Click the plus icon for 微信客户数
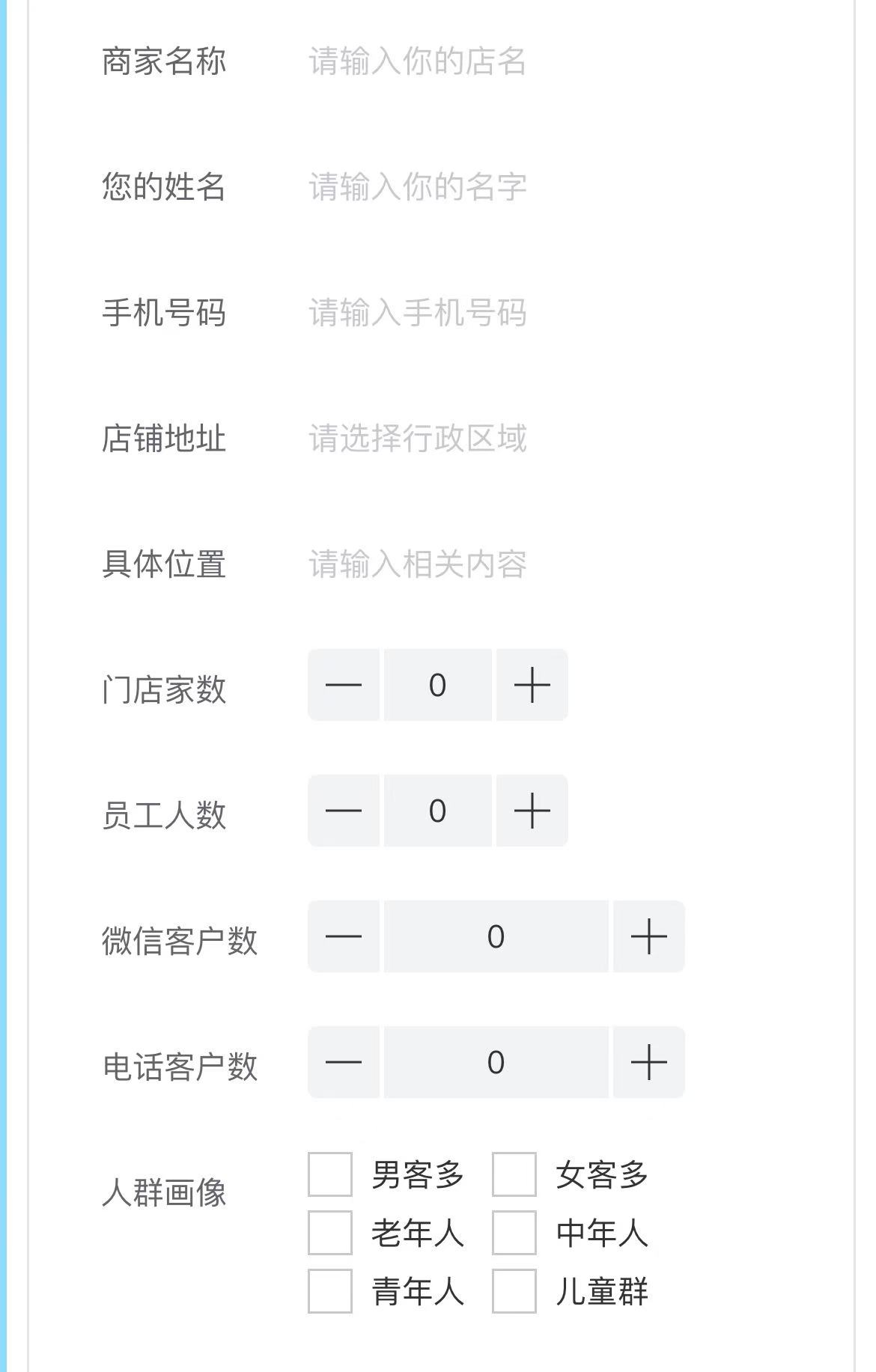The image size is (876, 1372). [x=648, y=936]
